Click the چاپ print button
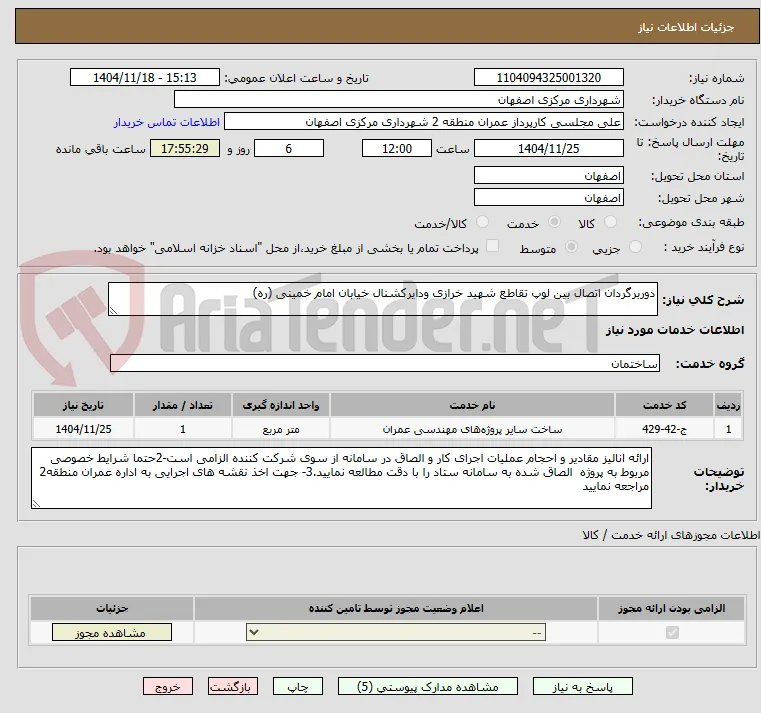Viewport: 761px width, 713px height. coord(298,687)
